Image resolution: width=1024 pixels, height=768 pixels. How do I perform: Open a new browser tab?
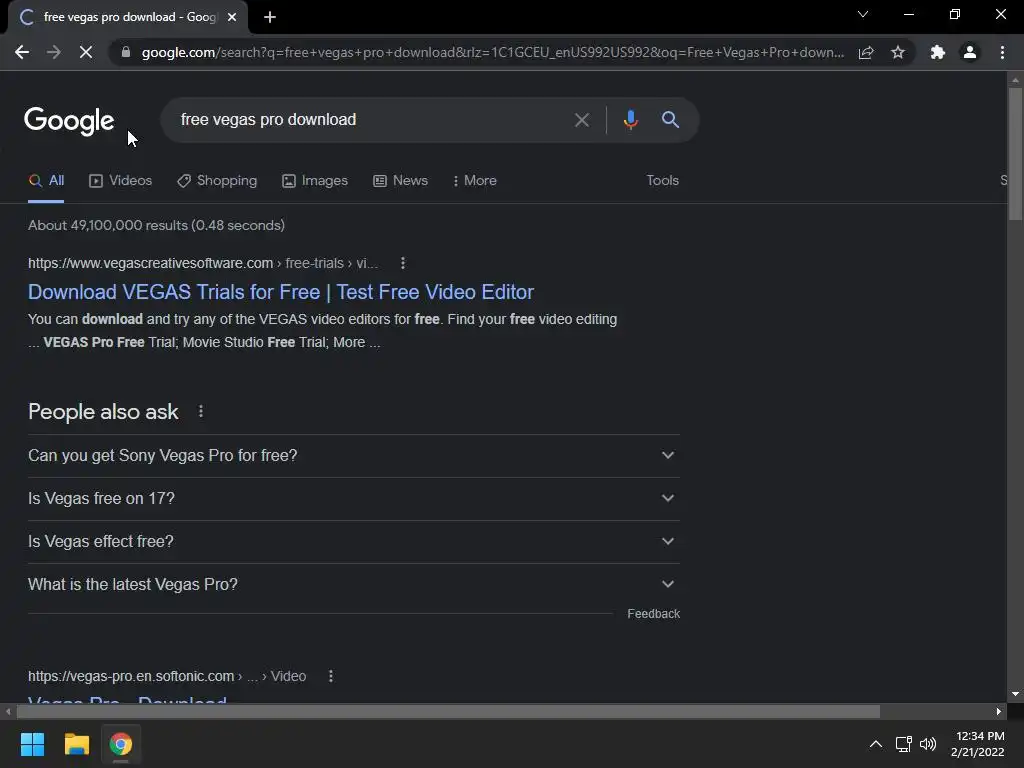[270, 17]
